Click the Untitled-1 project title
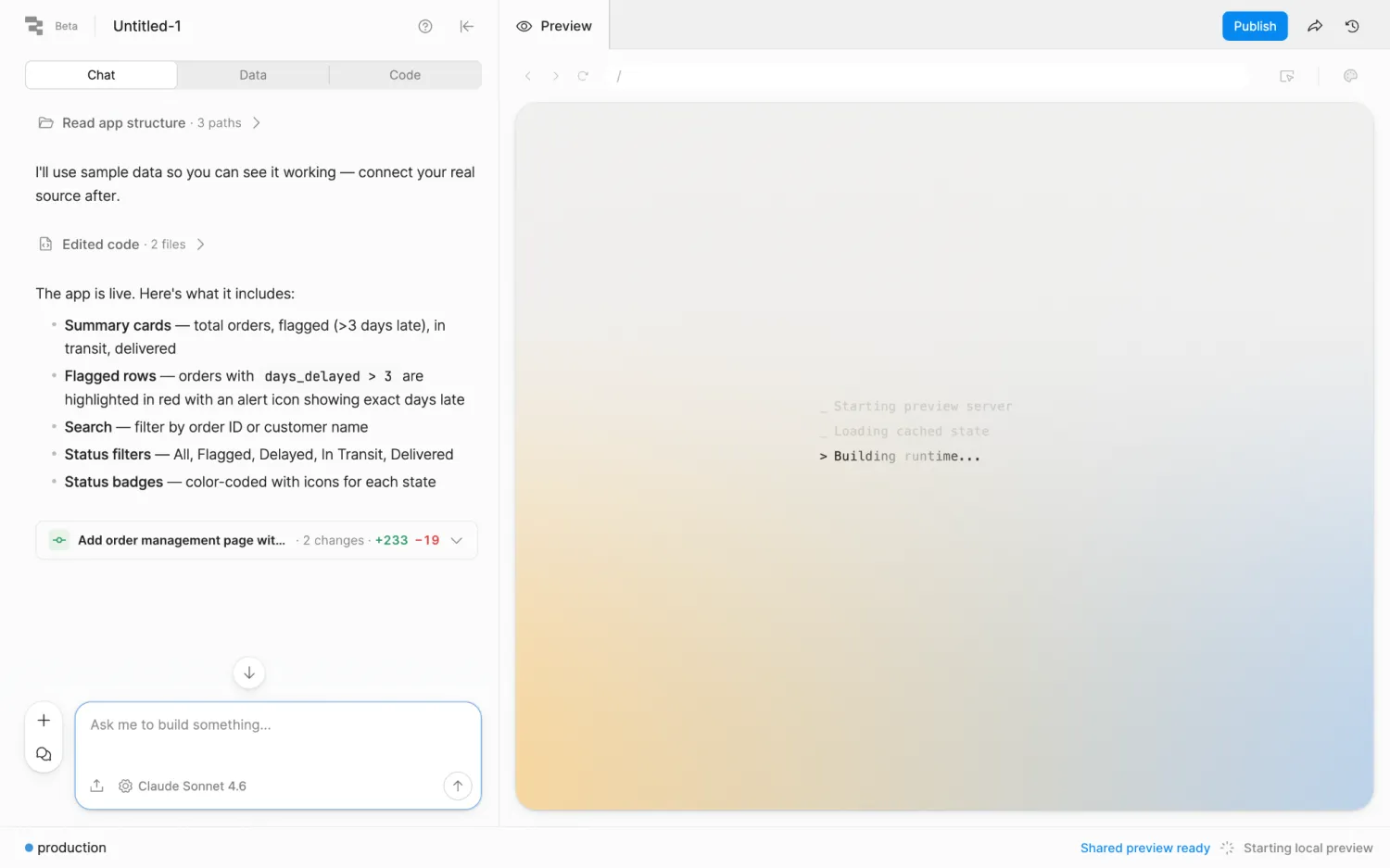This screenshot has height=868, width=1390. click(x=146, y=26)
